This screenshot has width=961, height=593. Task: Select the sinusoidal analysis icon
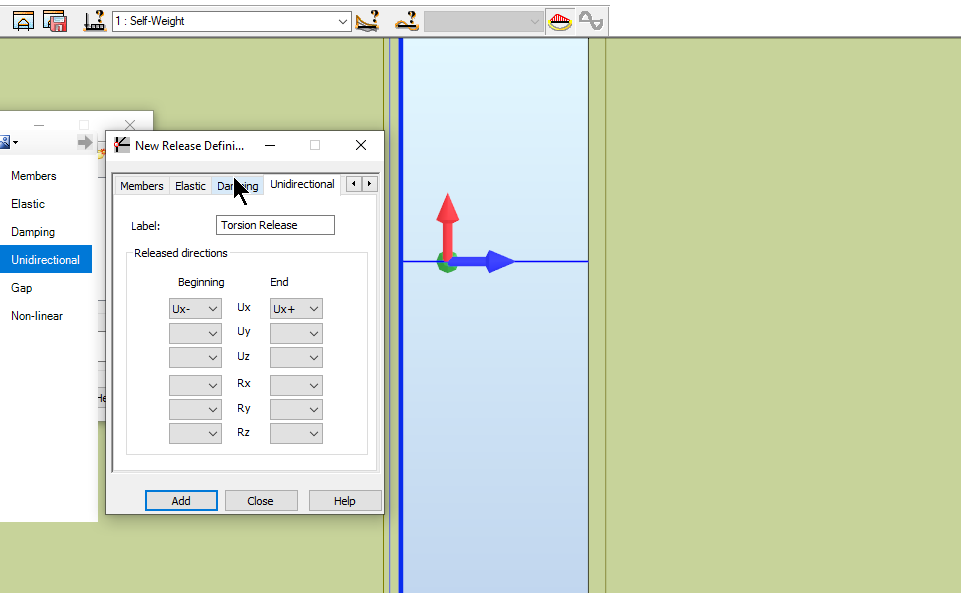pos(590,20)
